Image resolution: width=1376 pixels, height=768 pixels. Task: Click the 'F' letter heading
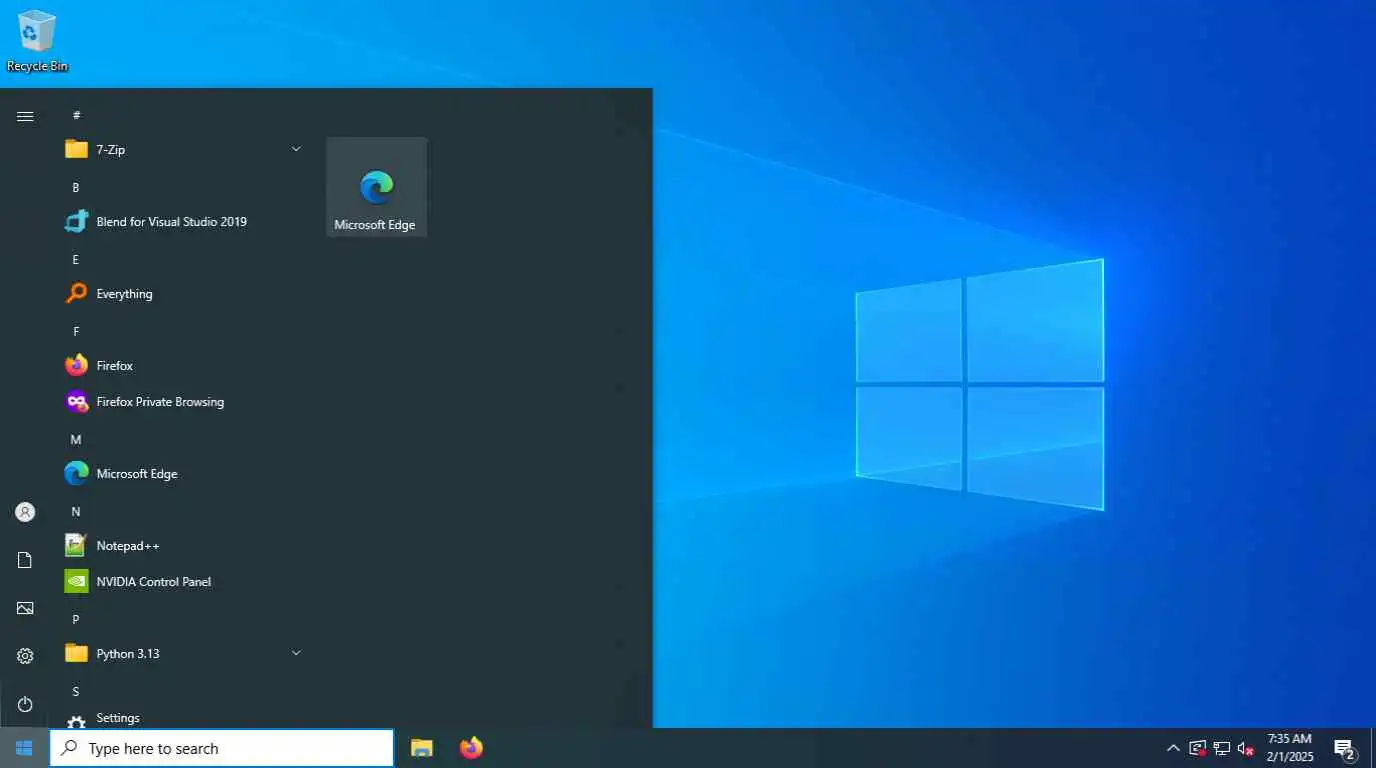76,332
